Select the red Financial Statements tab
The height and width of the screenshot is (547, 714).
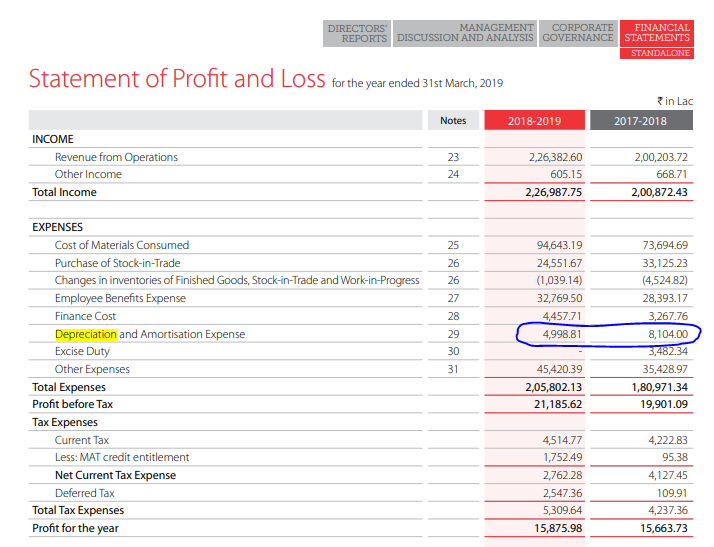[x=656, y=33]
